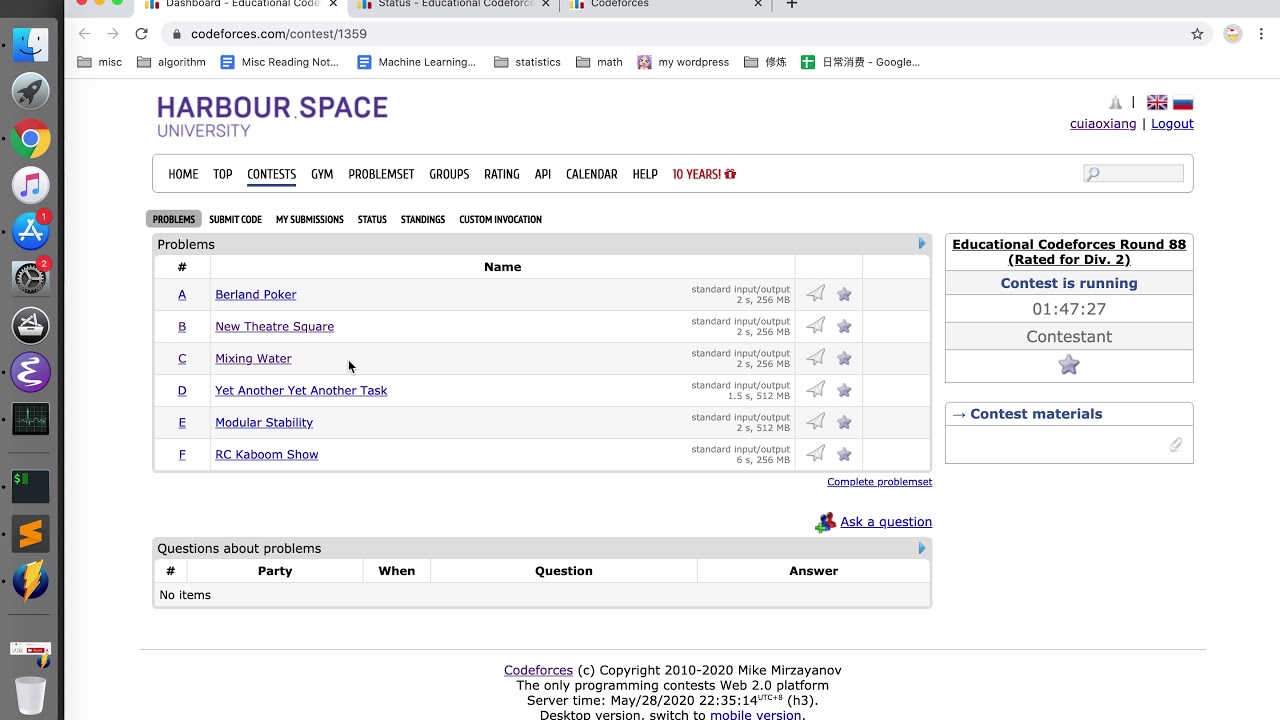Image resolution: width=1280 pixels, height=720 pixels.
Task: Switch to the STANDINGS tab
Action: click(x=423, y=219)
